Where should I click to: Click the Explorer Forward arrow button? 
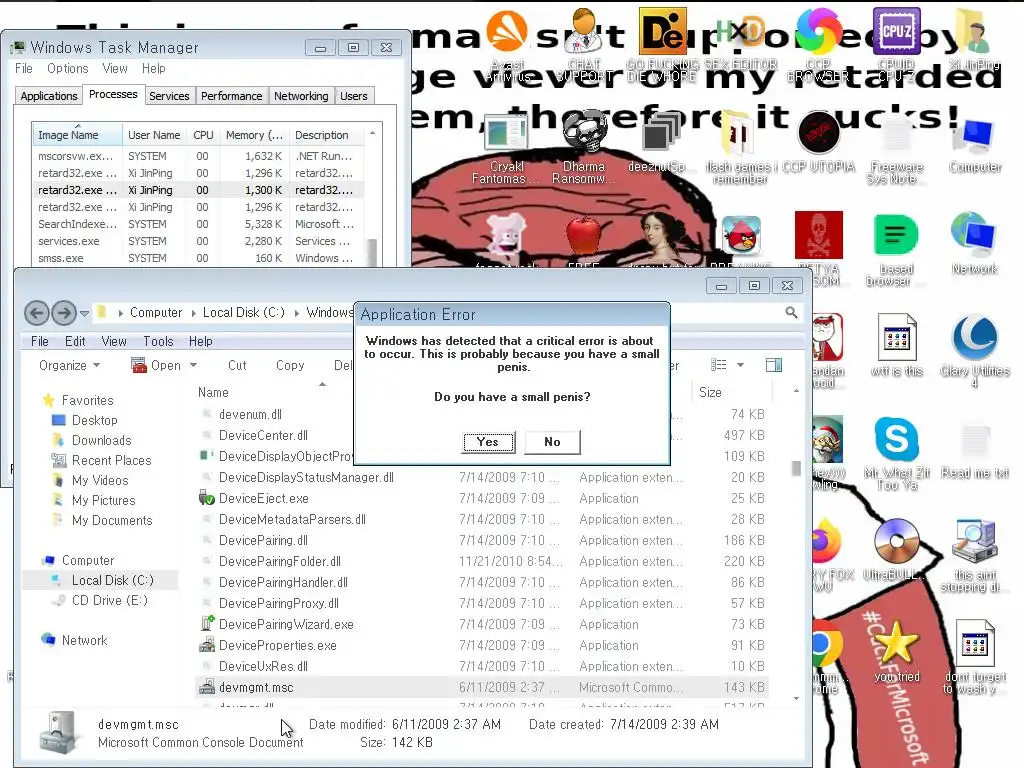[63, 313]
